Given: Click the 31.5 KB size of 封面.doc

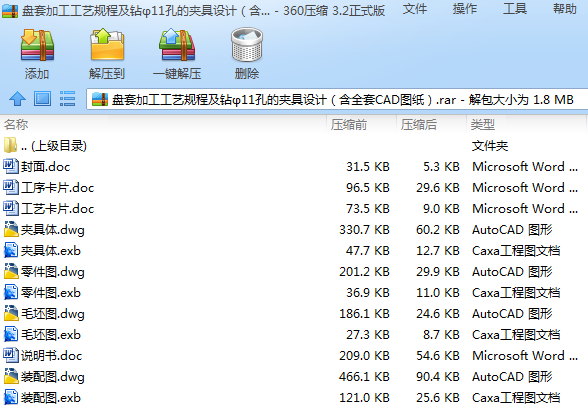Looking at the screenshot, I should tap(368, 166).
